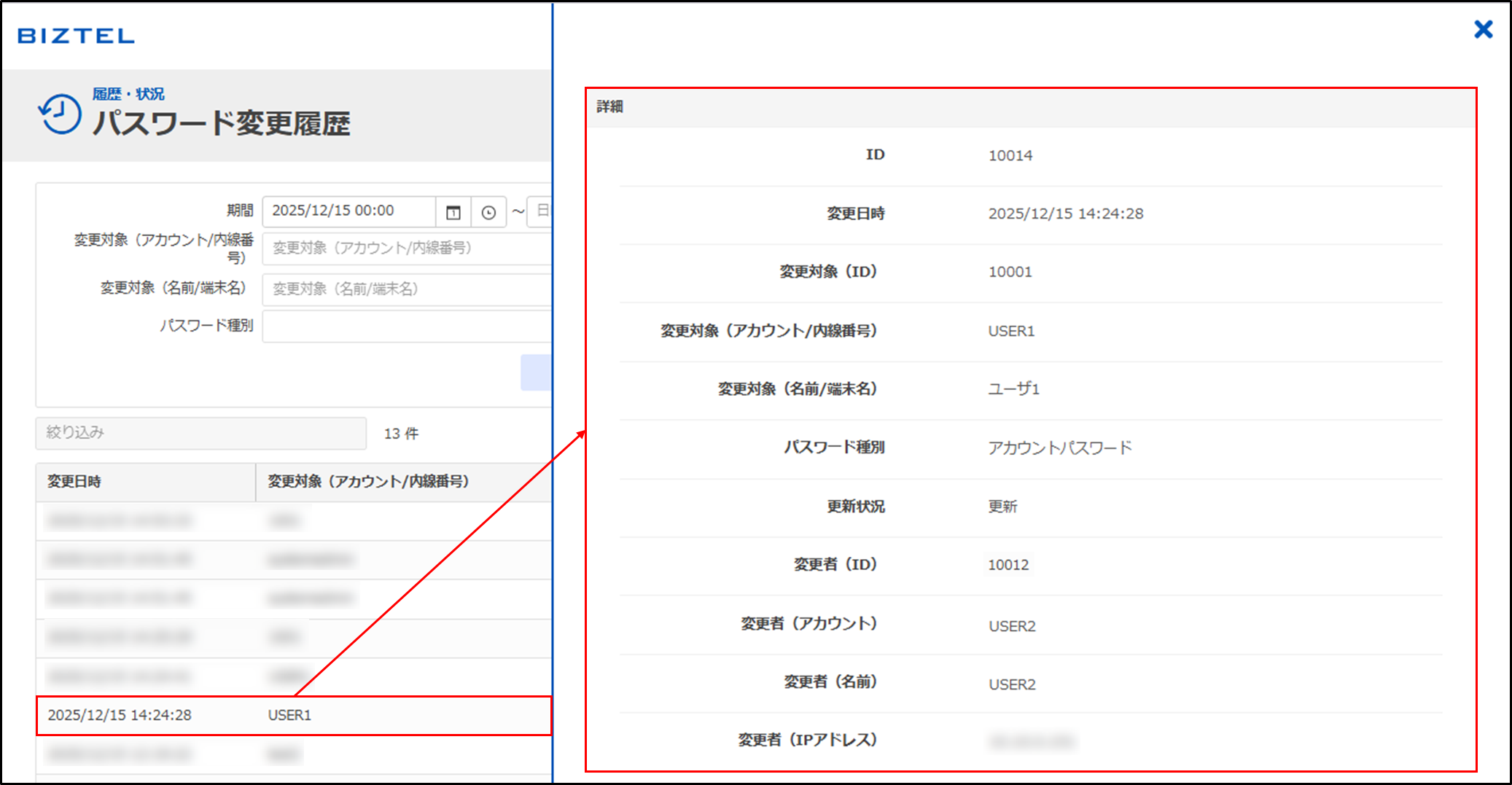Open the calendar date picker icon
Image resolution: width=1512 pixels, height=785 pixels.
453,212
